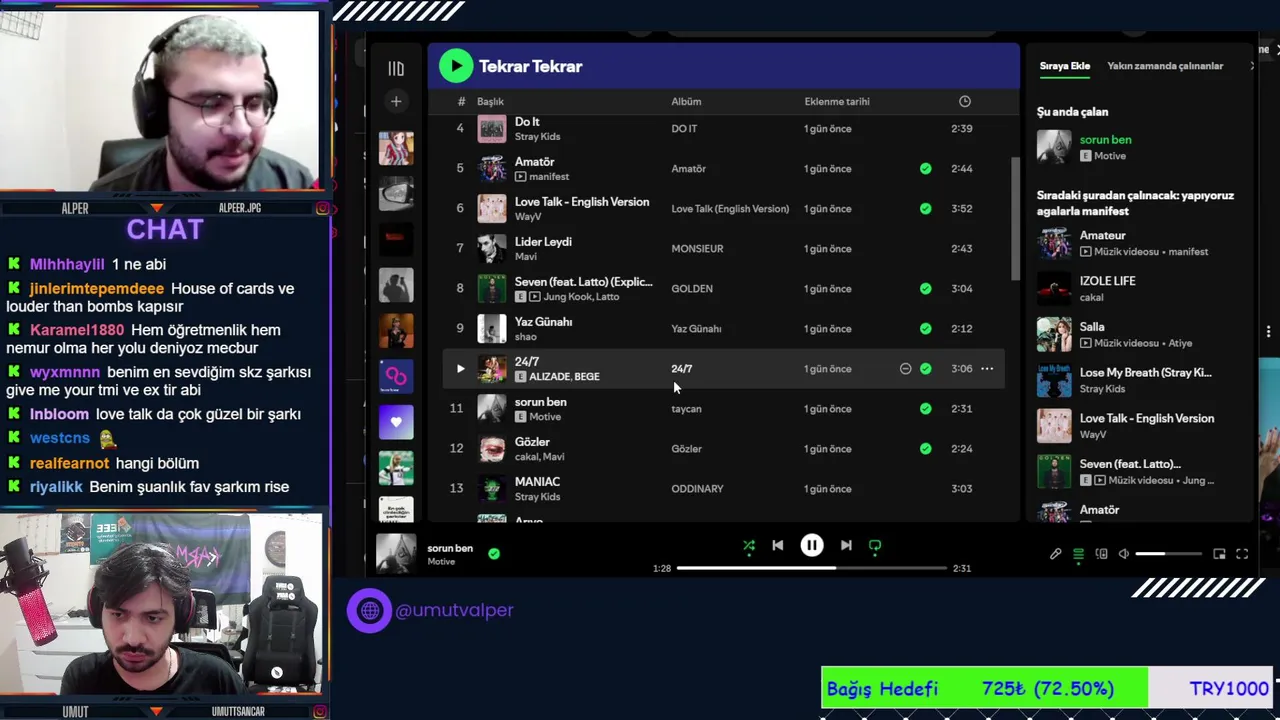Click the MANIAC track title
Image resolution: width=1280 pixels, height=720 pixels.
(537, 481)
